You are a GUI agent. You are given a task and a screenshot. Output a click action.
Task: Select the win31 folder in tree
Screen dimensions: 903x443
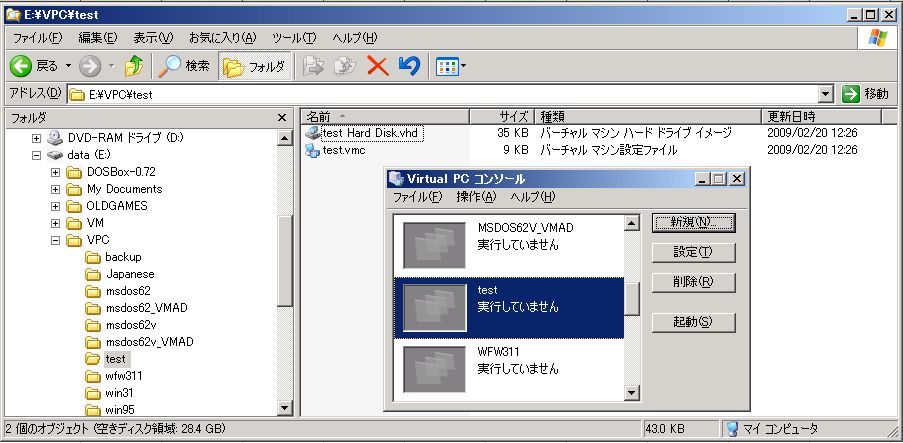click(120, 393)
